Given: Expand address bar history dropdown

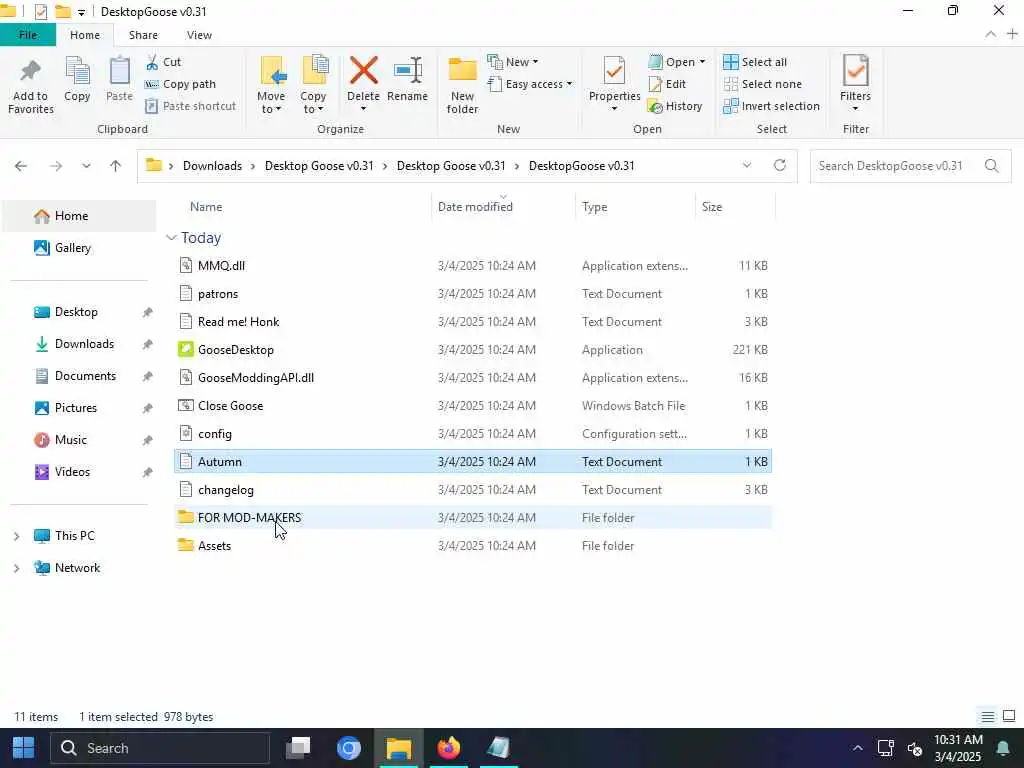Looking at the screenshot, I should coord(746,165).
